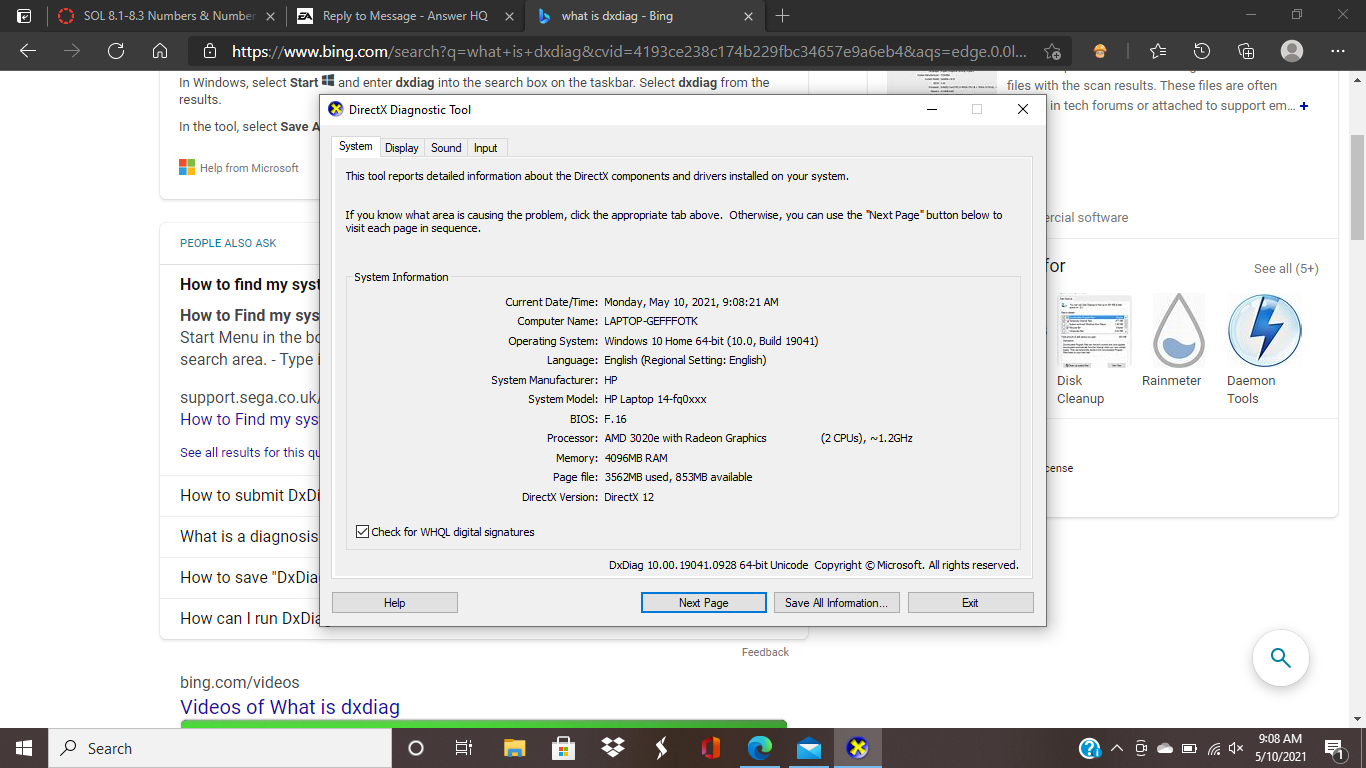Uncheck 'Check for WHQL digital signatures'
Viewport: 1366px width, 768px height.
362,531
